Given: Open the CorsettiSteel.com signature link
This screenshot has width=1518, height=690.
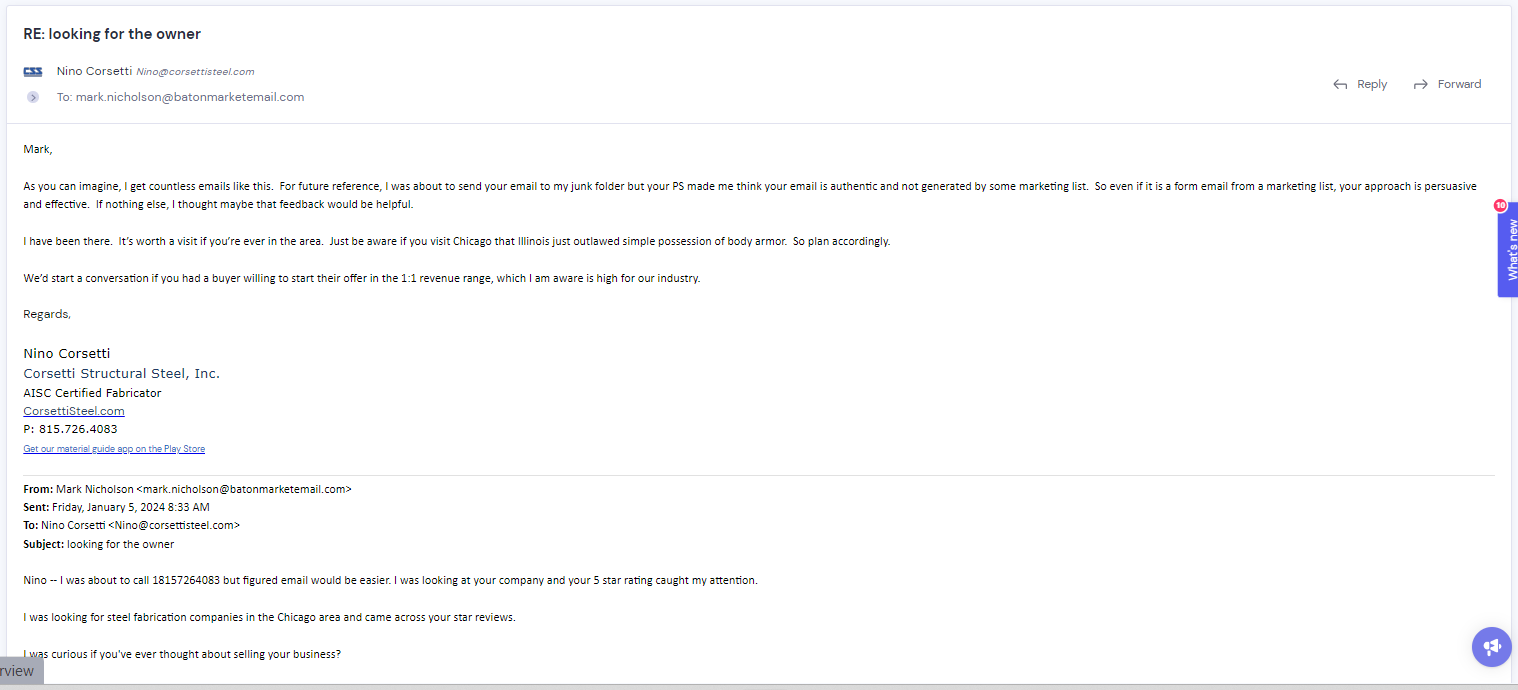Looking at the screenshot, I should pos(74,411).
